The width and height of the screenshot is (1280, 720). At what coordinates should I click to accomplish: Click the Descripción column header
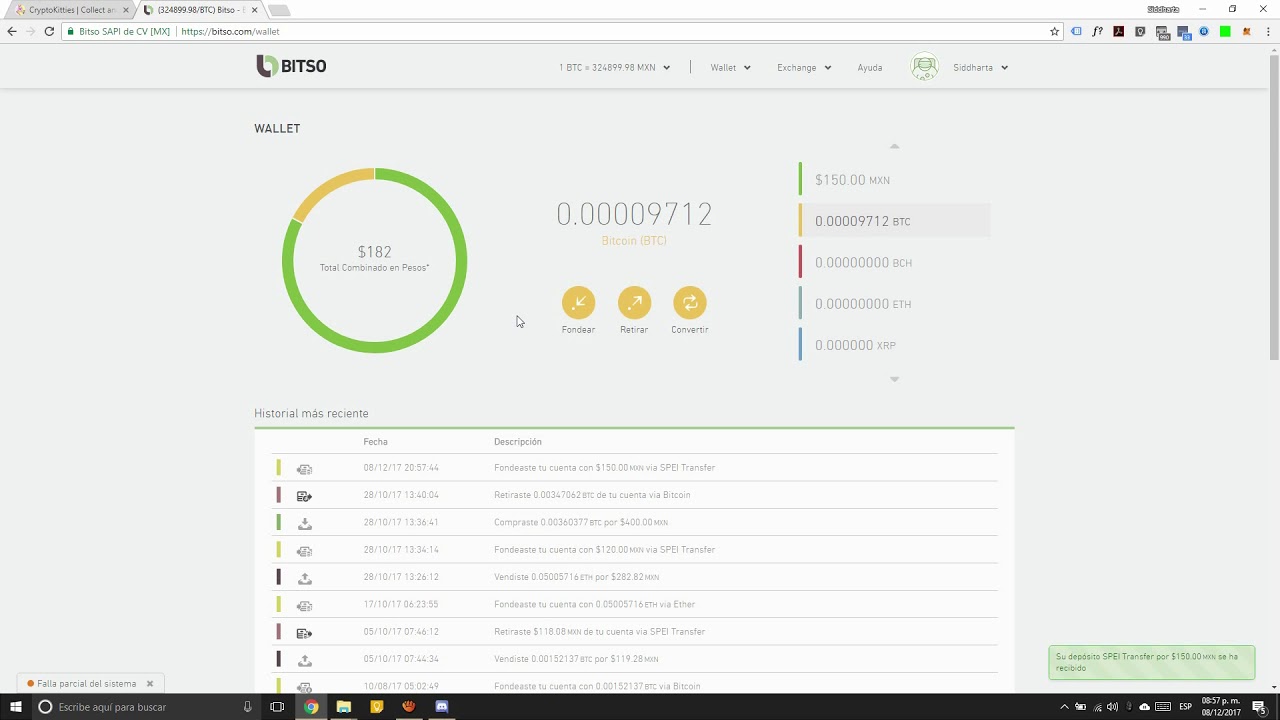click(518, 442)
